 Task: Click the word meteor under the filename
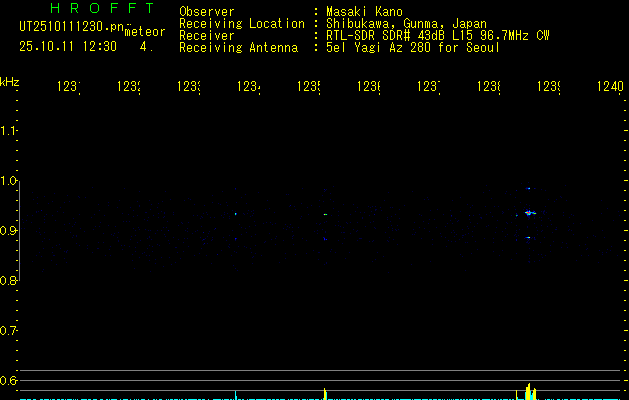click(145, 32)
